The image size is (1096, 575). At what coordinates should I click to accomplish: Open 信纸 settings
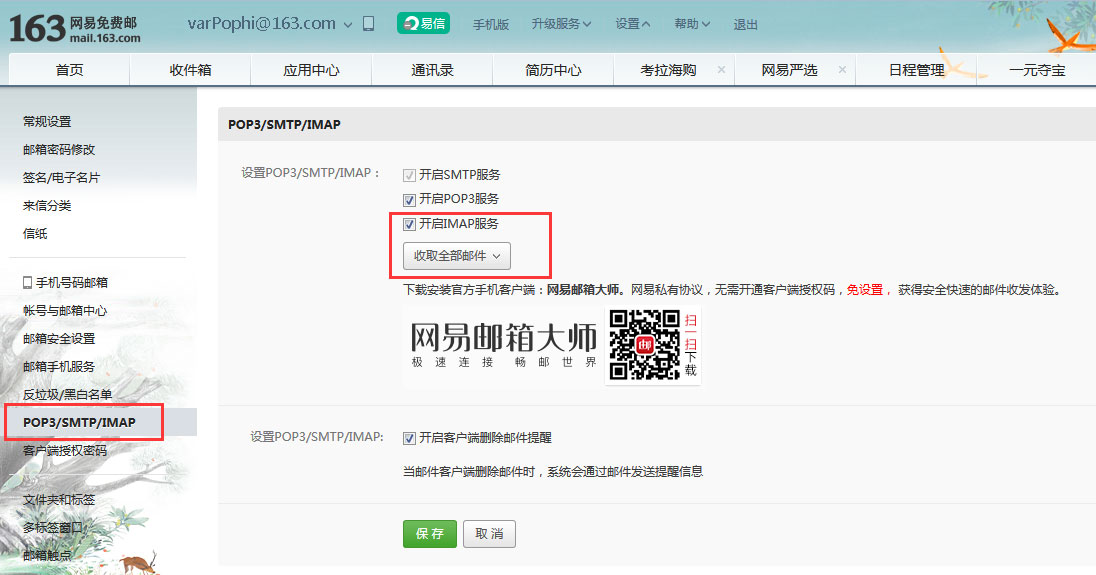[x=35, y=233]
